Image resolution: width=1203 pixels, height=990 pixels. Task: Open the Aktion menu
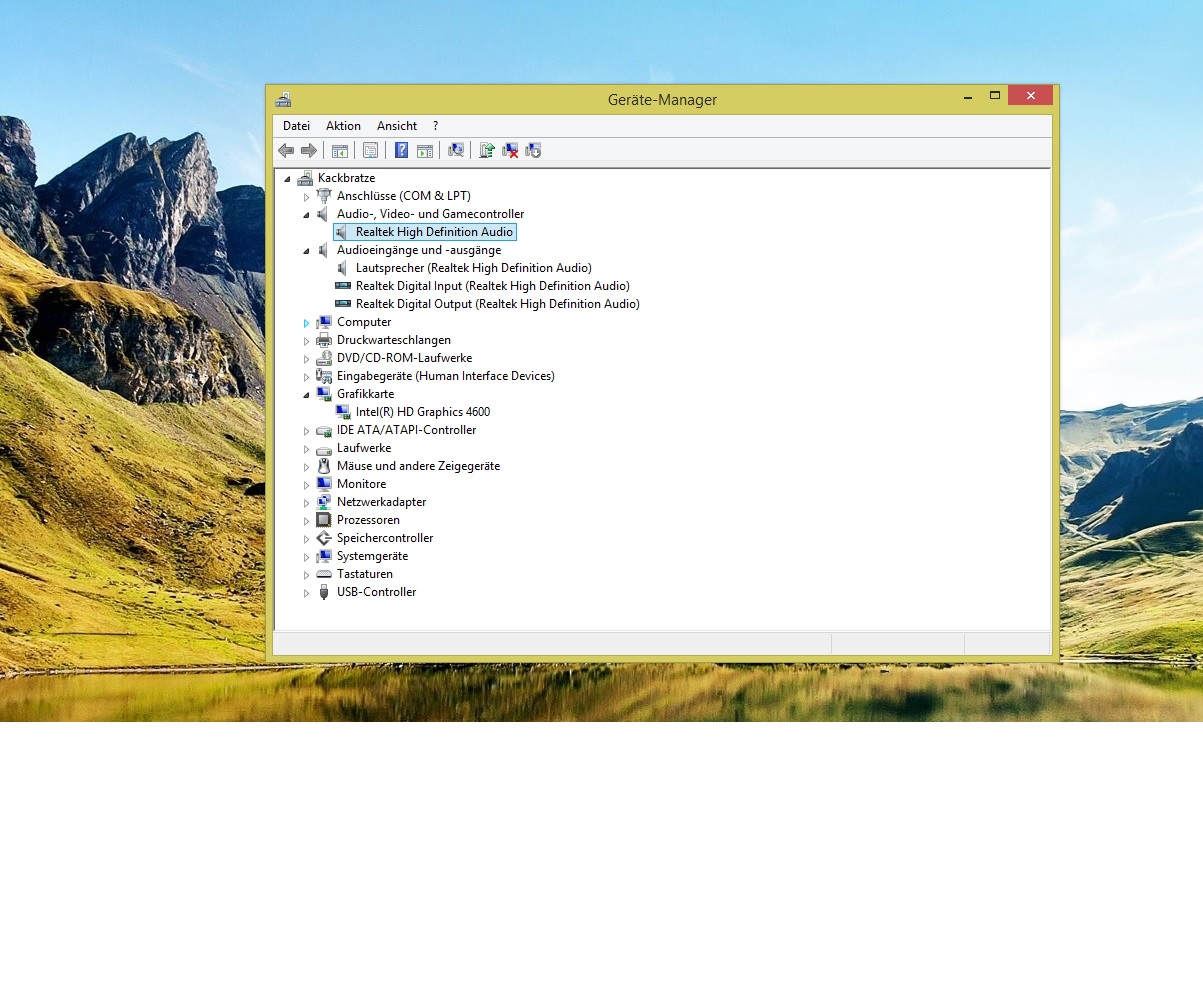[x=343, y=126]
